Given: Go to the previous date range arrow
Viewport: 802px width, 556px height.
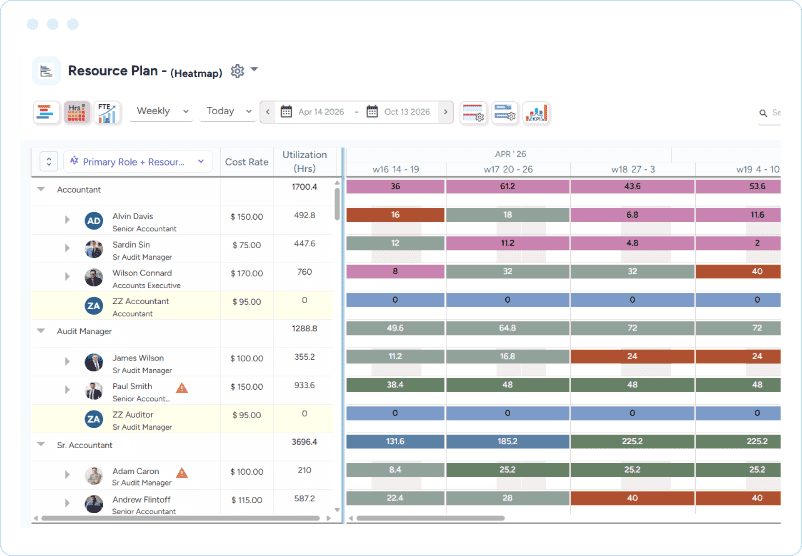Looking at the screenshot, I should tap(268, 112).
